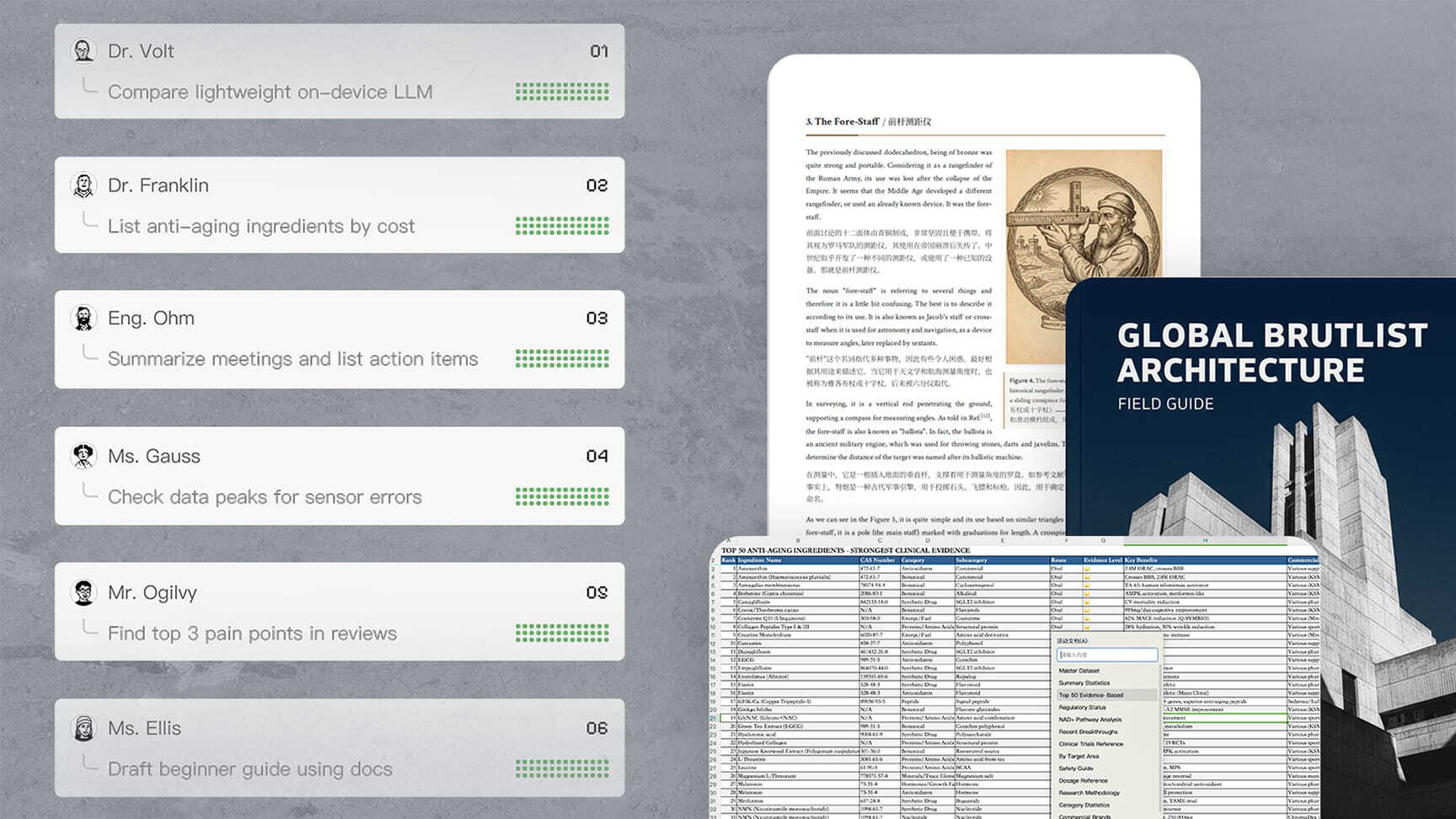Click Eng. Ohm's avatar icon
Image resolution: width=1456 pixels, height=819 pixels.
pos(83,318)
